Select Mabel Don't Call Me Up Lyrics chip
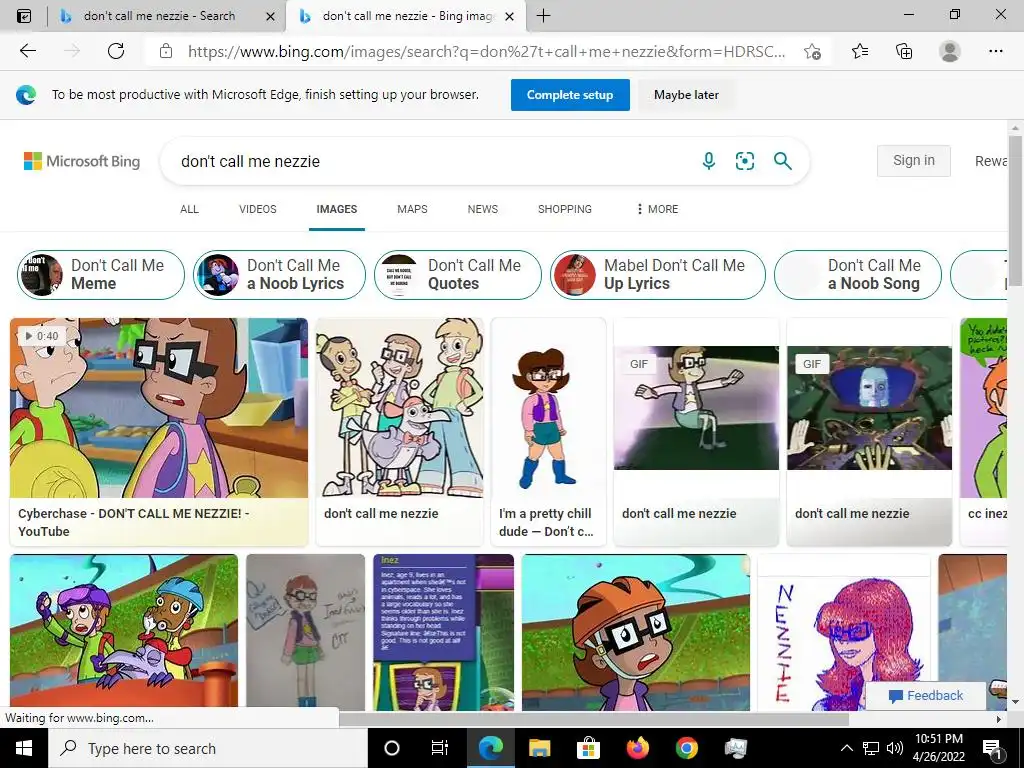1024x768 pixels. coord(658,274)
